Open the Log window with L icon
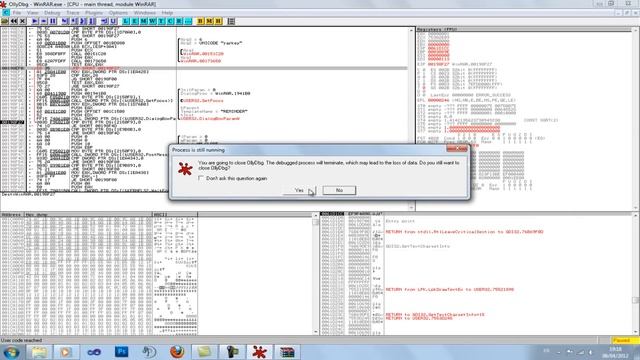 pos(126,21)
